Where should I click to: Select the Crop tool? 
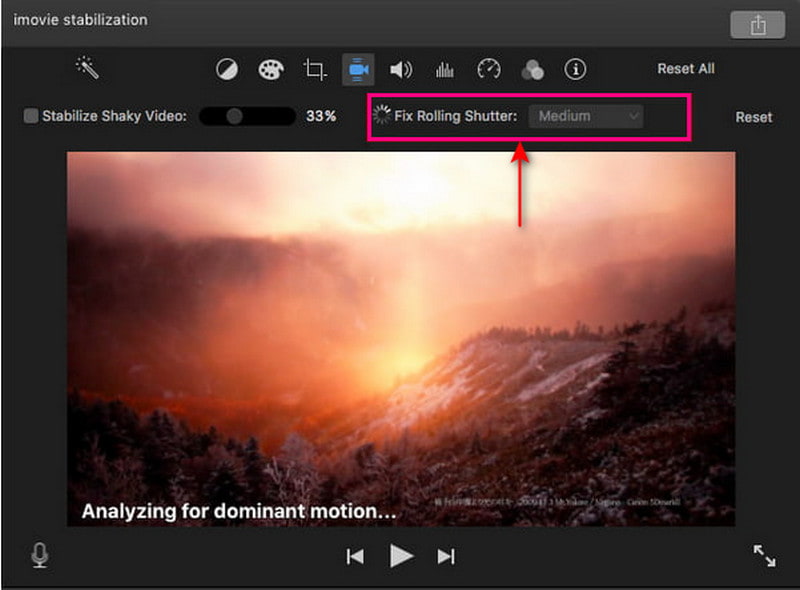point(313,69)
